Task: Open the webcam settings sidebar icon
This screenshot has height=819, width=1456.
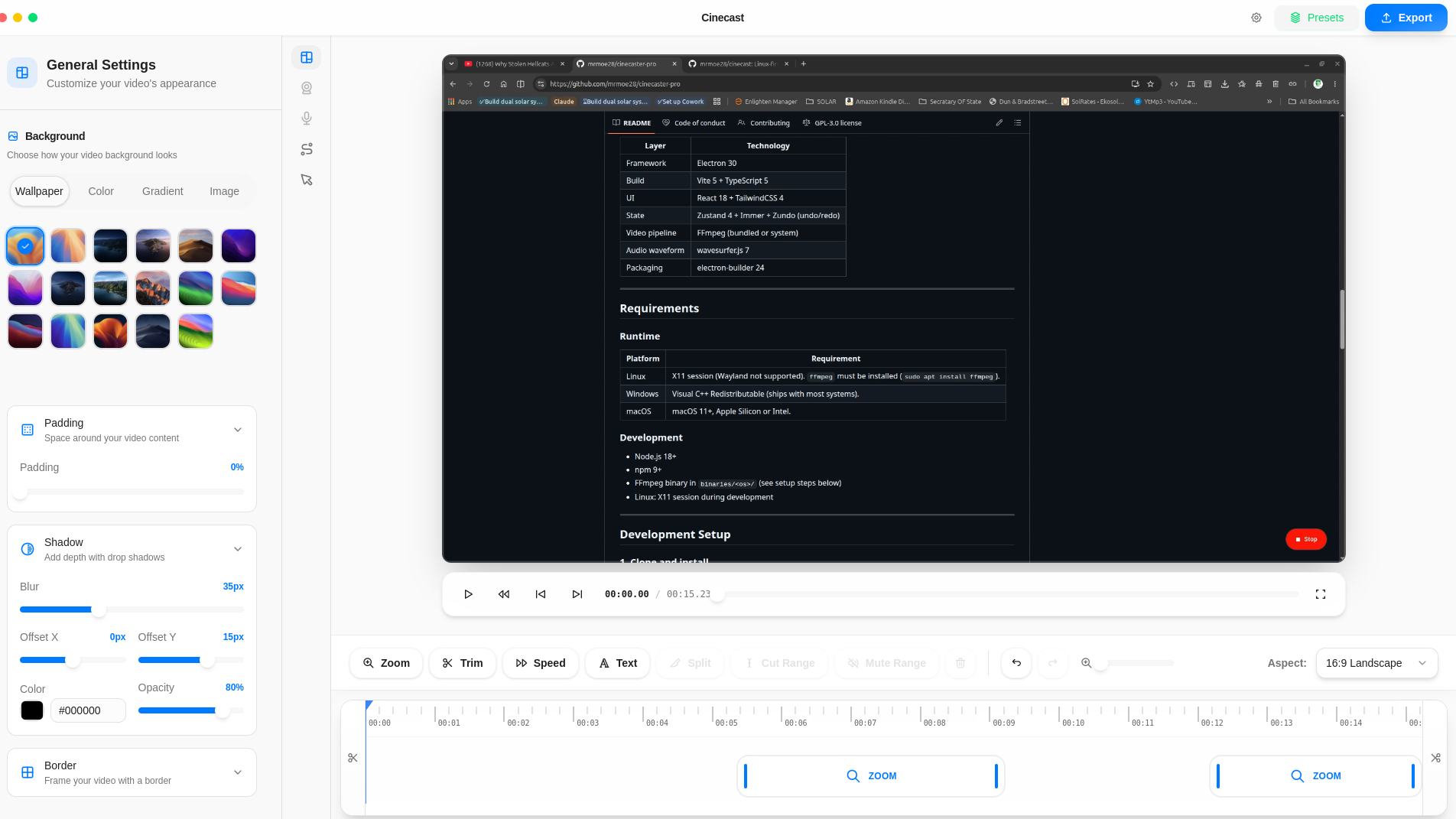Action: click(x=307, y=88)
